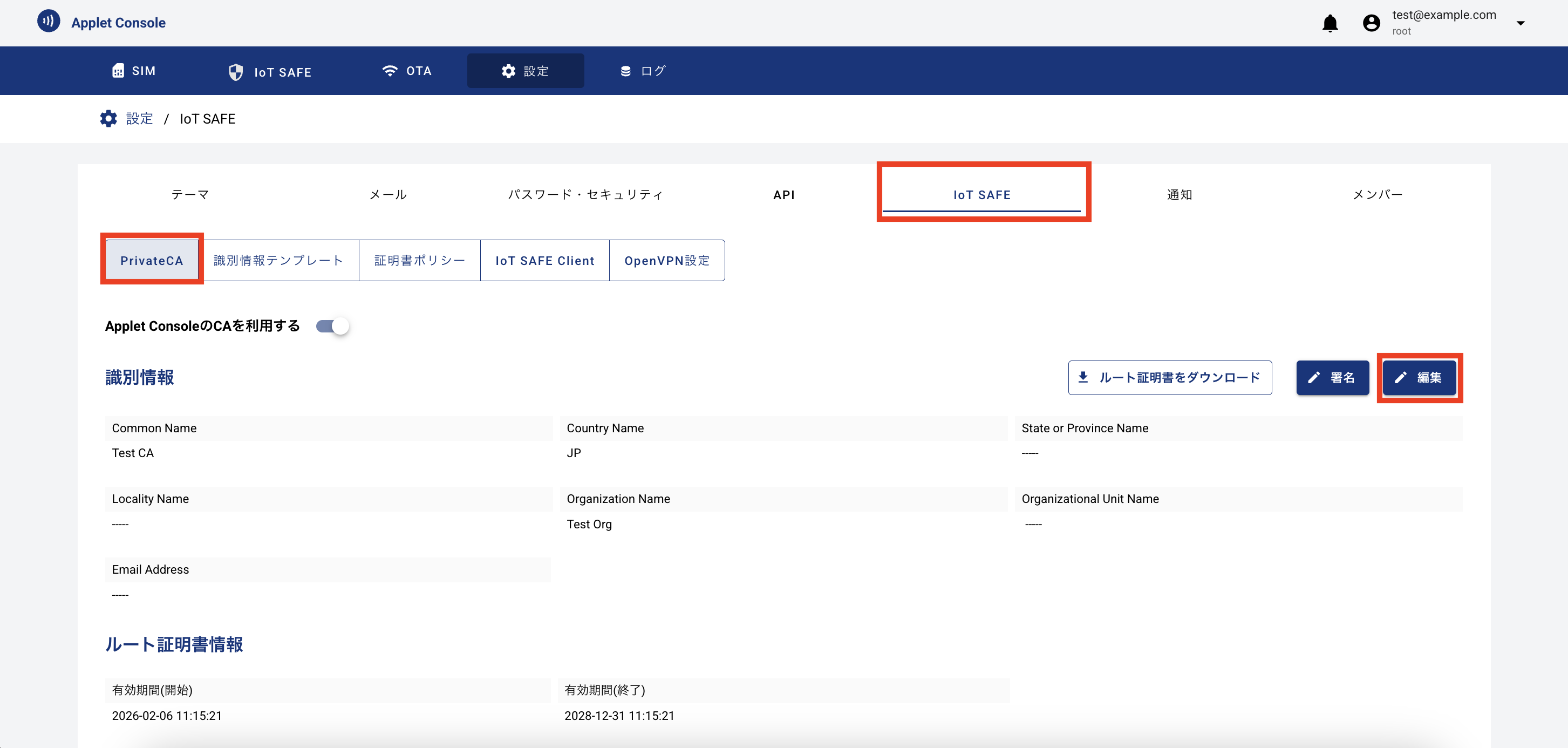The height and width of the screenshot is (748, 1568).
Task: Open the 設定 item in the navbar
Action: click(x=524, y=71)
